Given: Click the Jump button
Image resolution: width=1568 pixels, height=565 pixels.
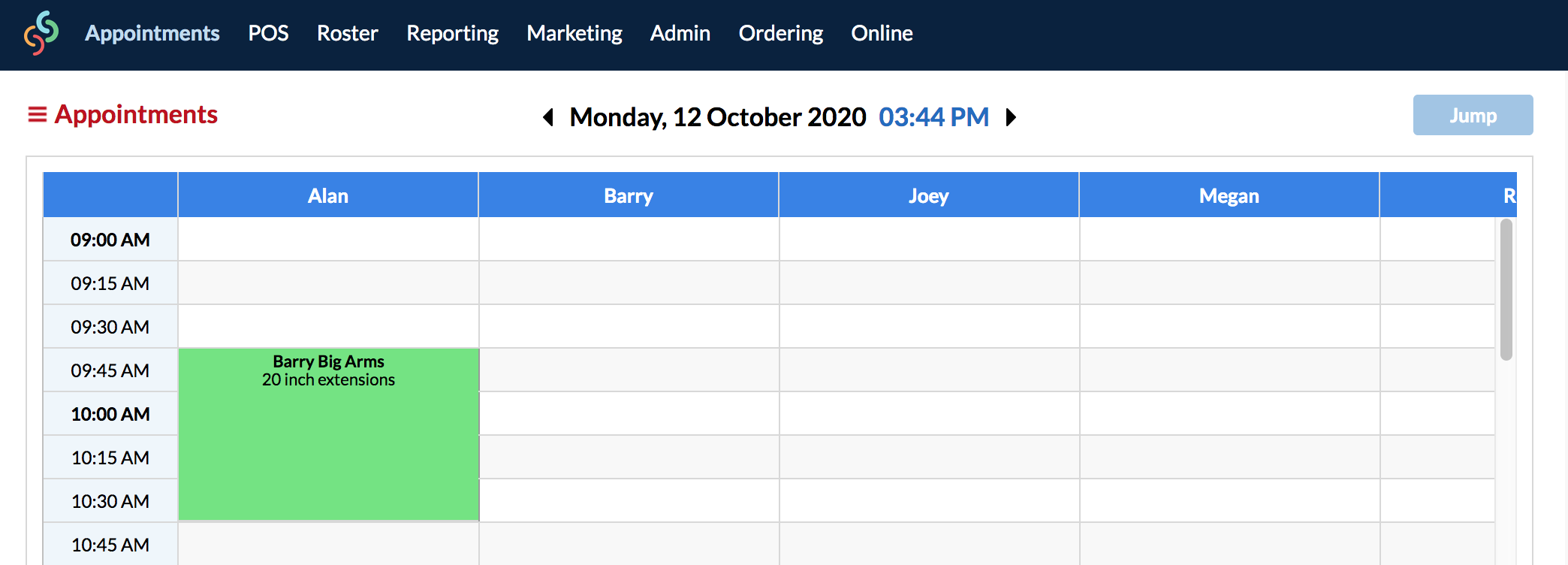Looking at the screenshot, I should 1473,115.
